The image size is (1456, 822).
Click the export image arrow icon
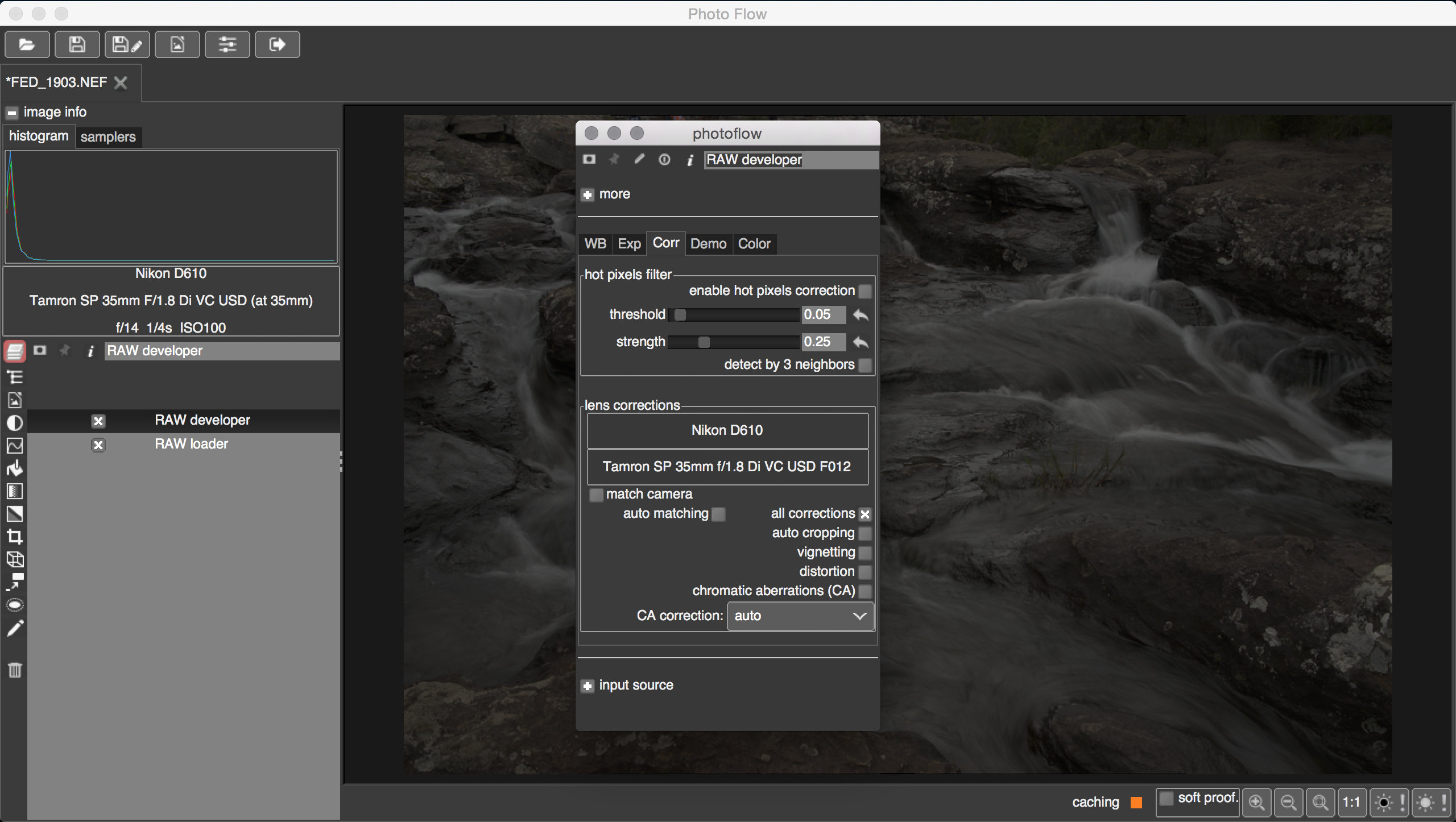277,44
